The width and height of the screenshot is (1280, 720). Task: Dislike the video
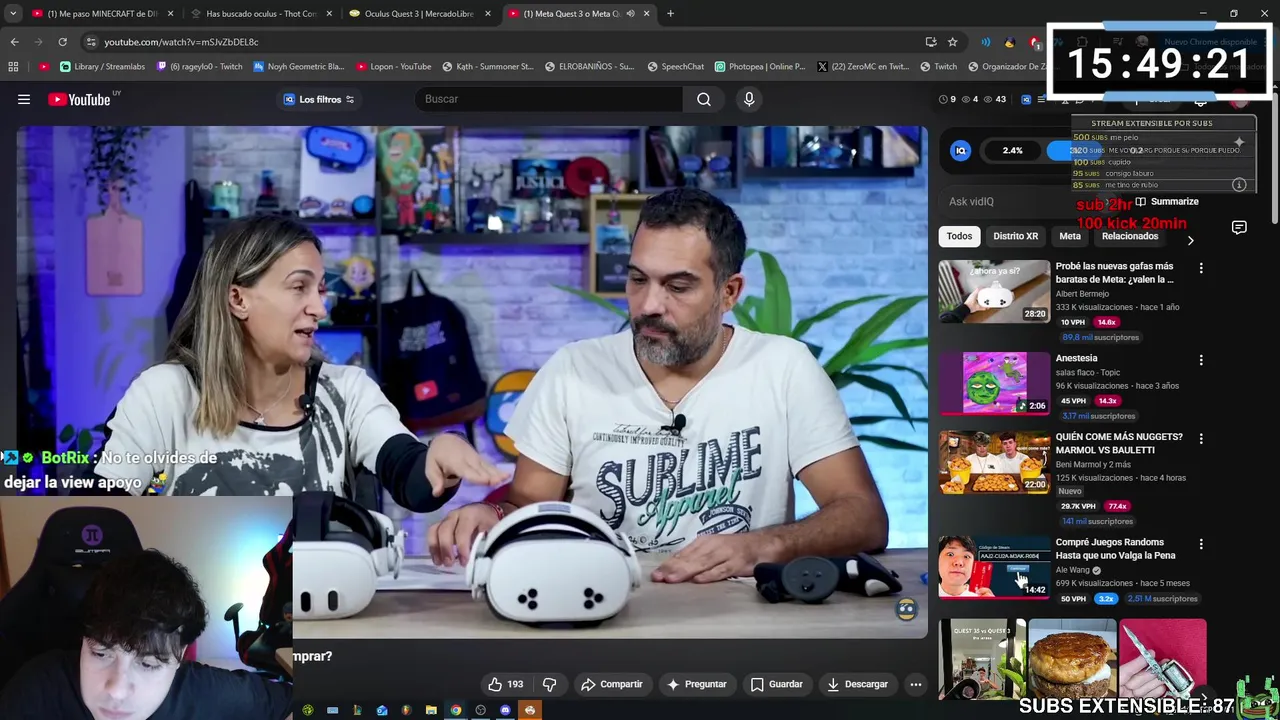(549, 684)
